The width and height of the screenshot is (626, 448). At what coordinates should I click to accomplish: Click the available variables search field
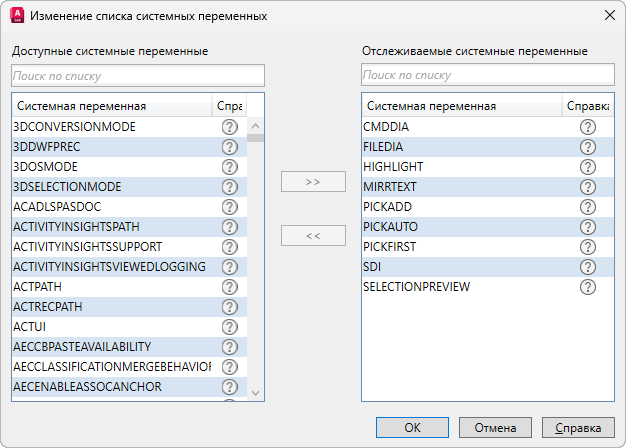click(x=138, y=76)
